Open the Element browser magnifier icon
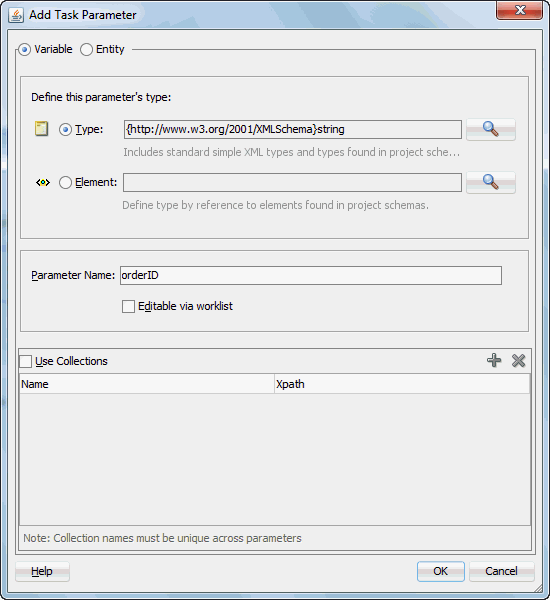This screenshot has width=550, height=600. 491,182
